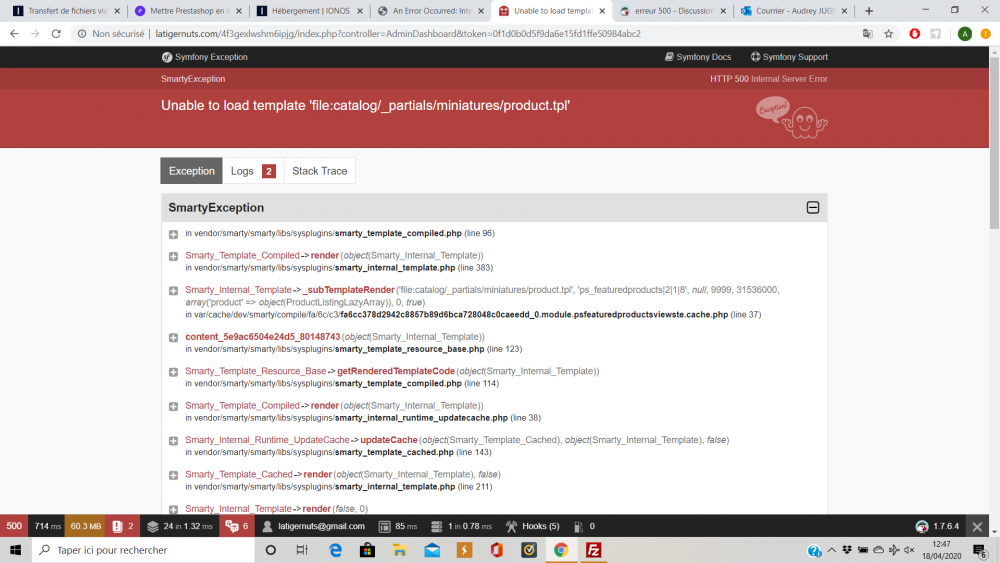The width and height of the screenshot is (1000, 563).
Task: Switch to Transfert de fichiers browser tab
Action: pyautogui.click(x=67, y=11)
